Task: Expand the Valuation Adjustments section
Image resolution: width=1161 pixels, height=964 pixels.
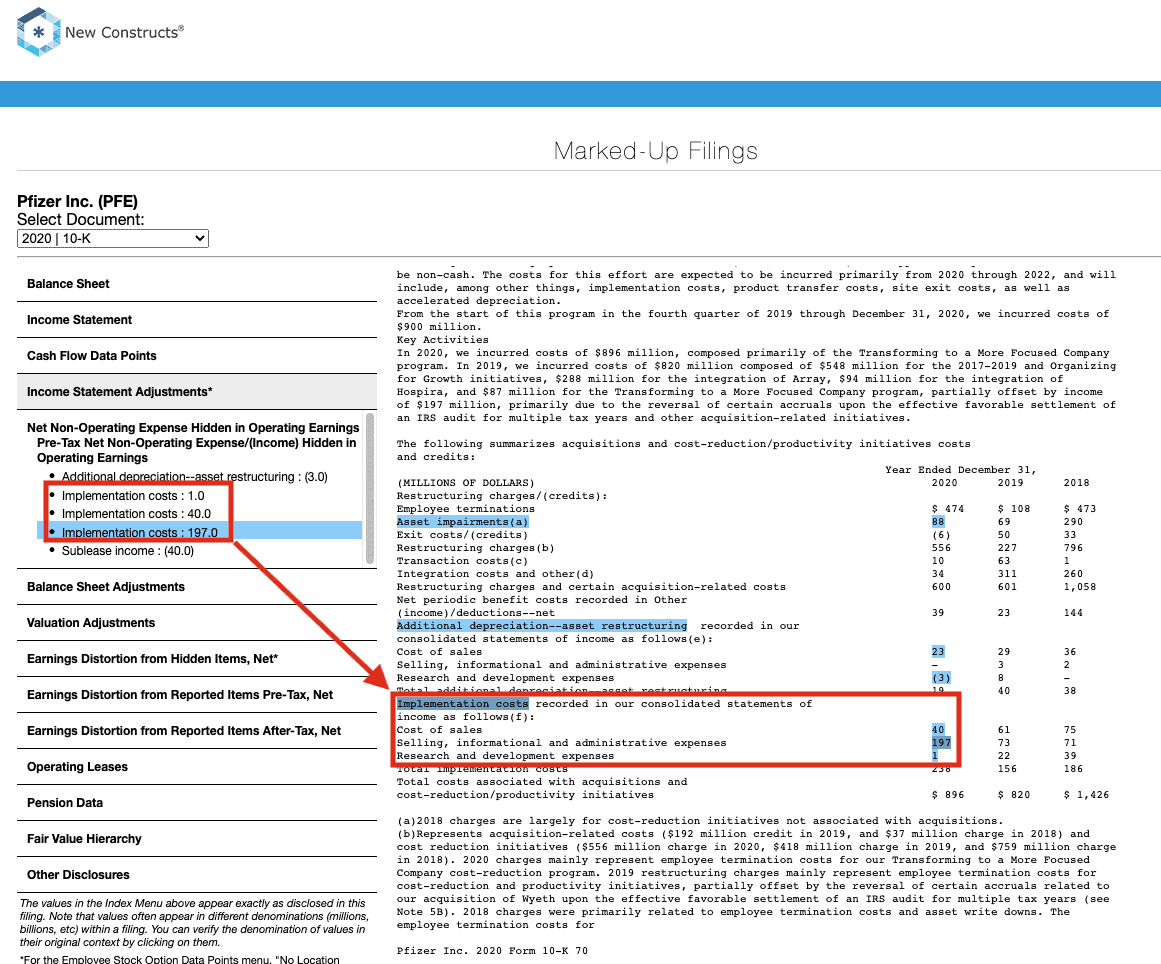Action: pos(197,623)
